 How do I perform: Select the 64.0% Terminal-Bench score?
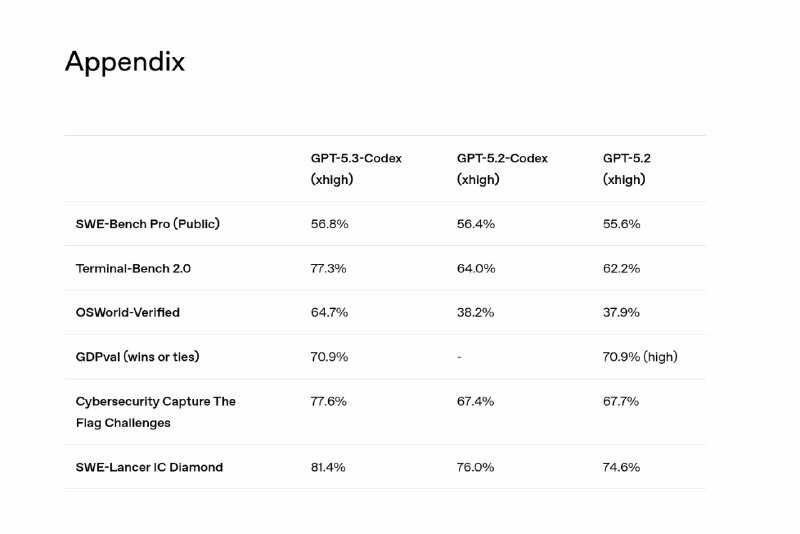(x=475, y=268)
